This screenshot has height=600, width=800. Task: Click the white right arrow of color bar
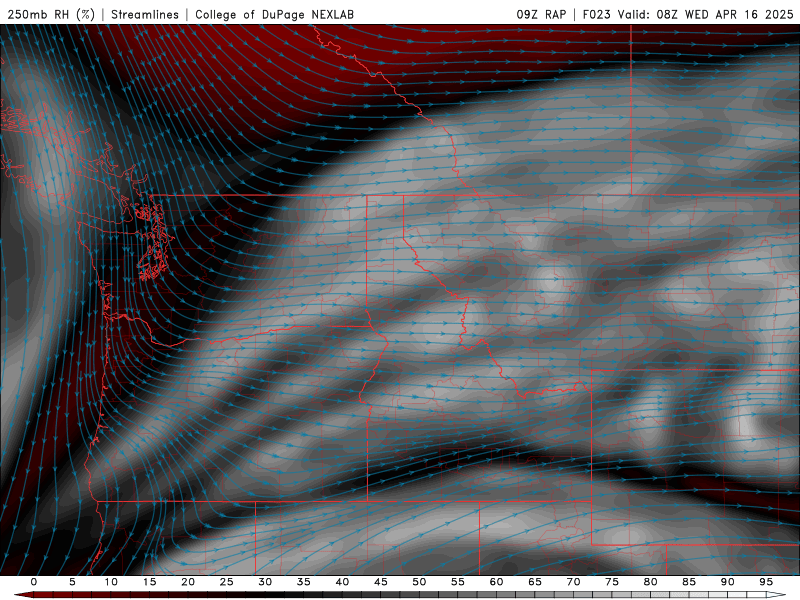777,595
